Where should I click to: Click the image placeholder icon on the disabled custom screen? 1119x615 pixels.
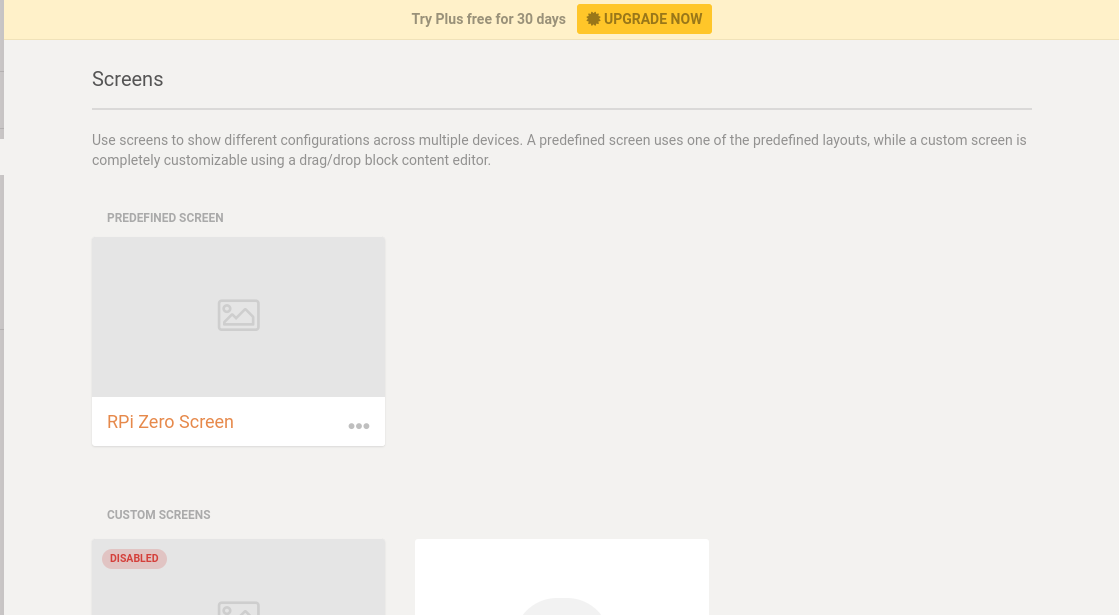(238, 608)
